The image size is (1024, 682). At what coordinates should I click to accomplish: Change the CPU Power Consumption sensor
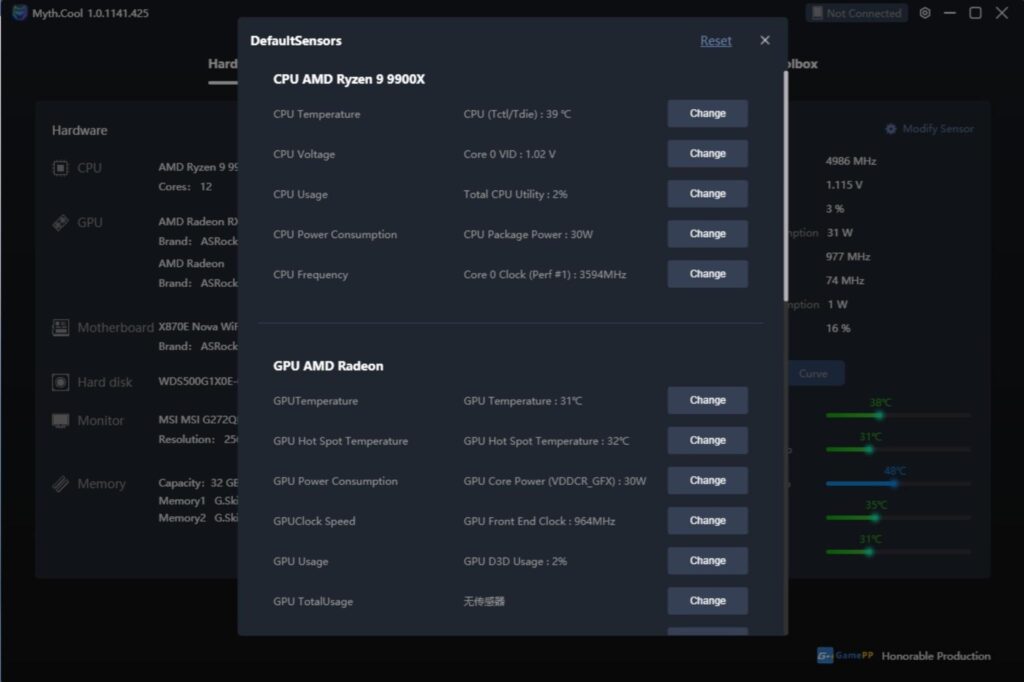(x=707, y=234)
